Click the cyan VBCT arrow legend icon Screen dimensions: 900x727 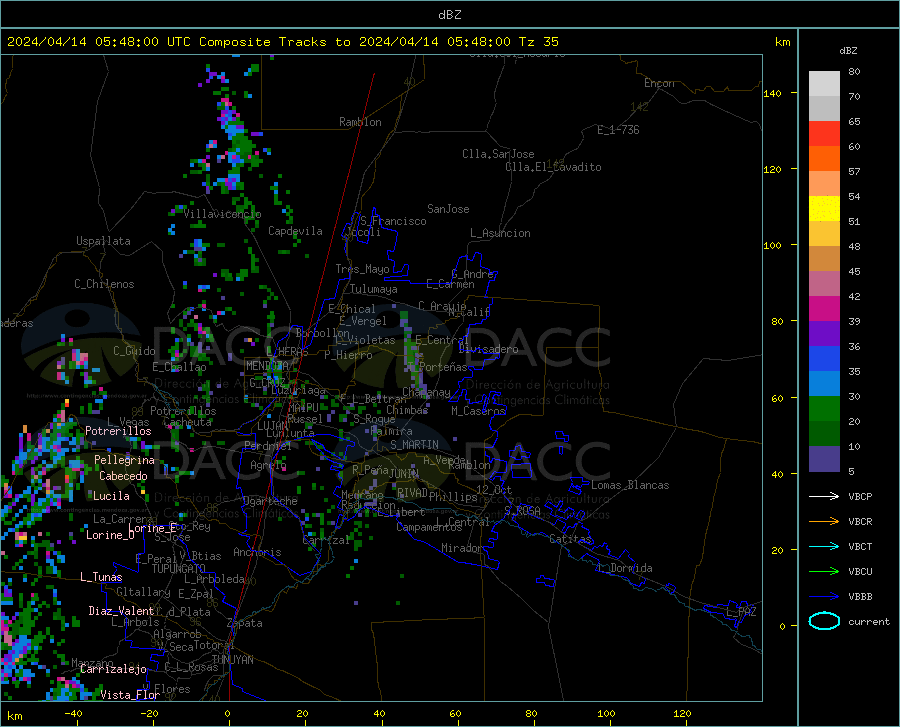824,546
